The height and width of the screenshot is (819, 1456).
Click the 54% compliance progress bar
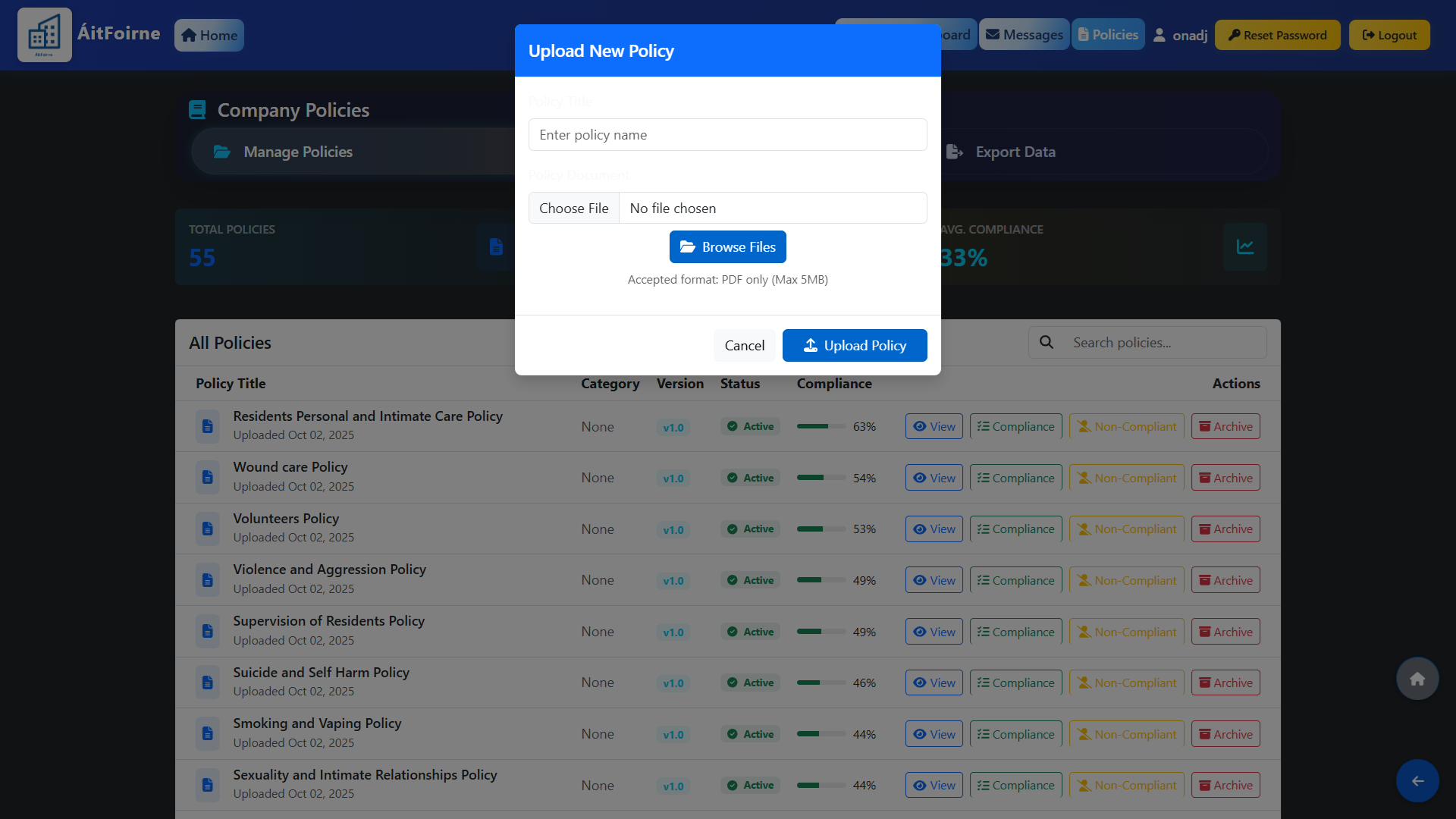tap(821, 478)
